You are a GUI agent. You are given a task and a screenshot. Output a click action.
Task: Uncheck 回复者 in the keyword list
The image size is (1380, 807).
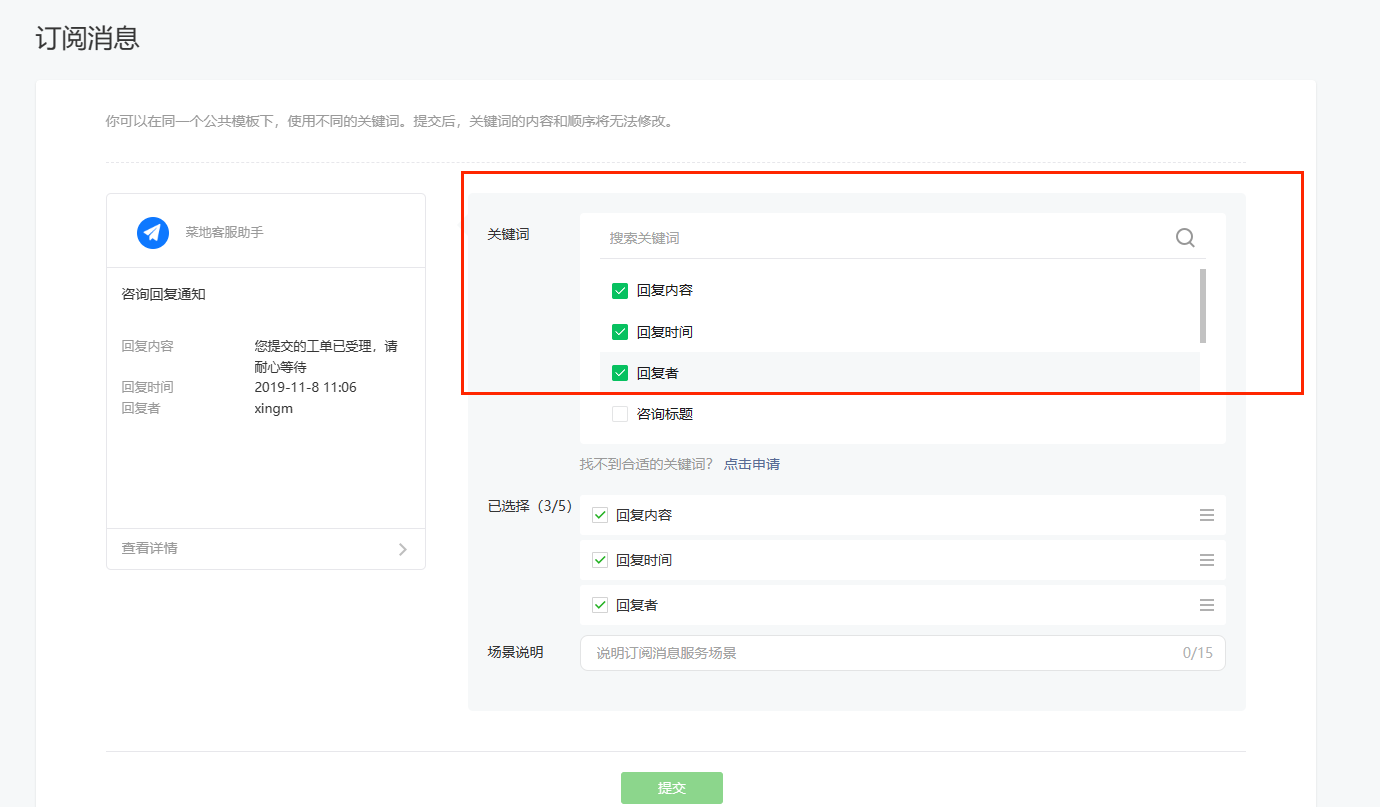point(620,373)
